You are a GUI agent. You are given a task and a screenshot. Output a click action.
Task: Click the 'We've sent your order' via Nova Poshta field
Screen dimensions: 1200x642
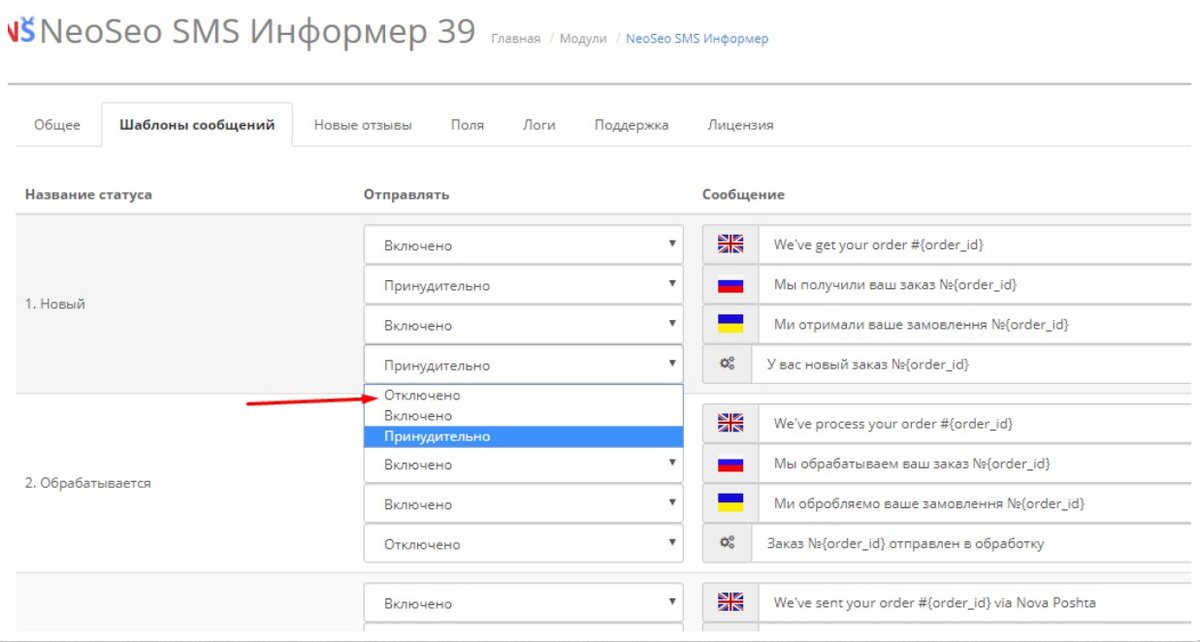(975, 603)
